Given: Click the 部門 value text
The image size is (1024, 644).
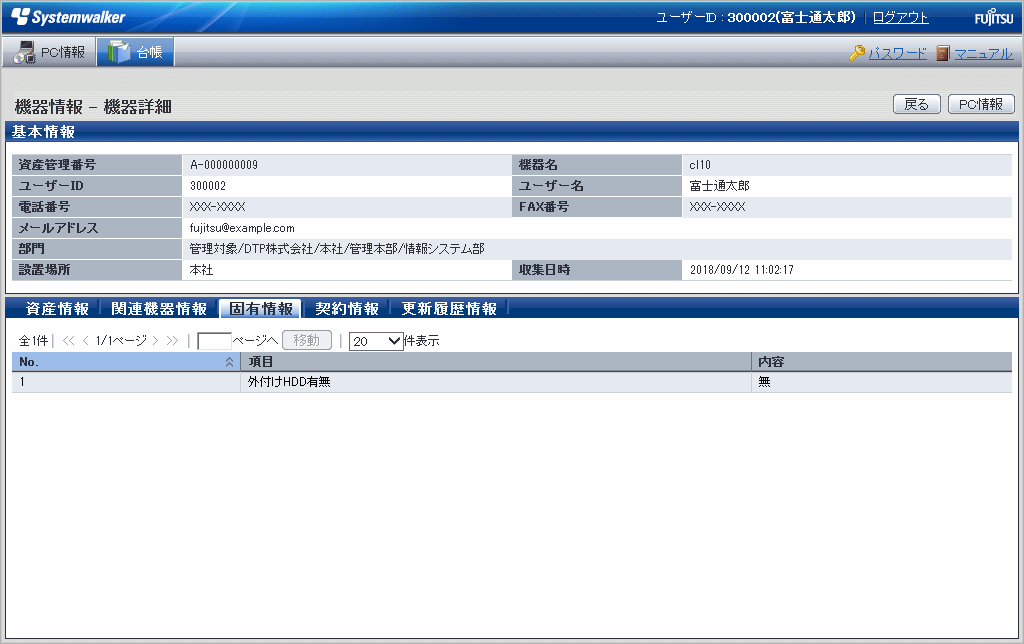Looking at the screenshot, I should coord(337,249).
